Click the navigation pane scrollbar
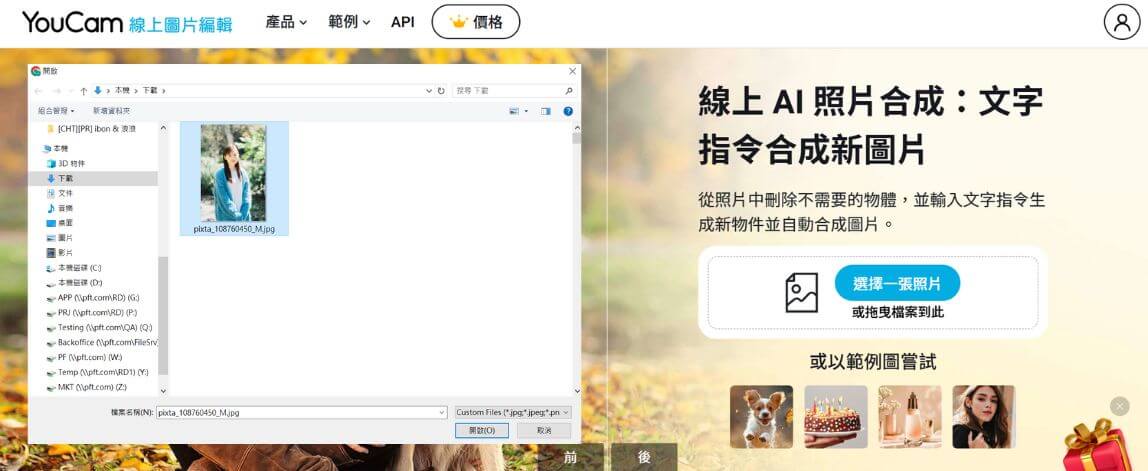Image resolution: width=1148 pixels, height=471 pixels. pos(163,316)
